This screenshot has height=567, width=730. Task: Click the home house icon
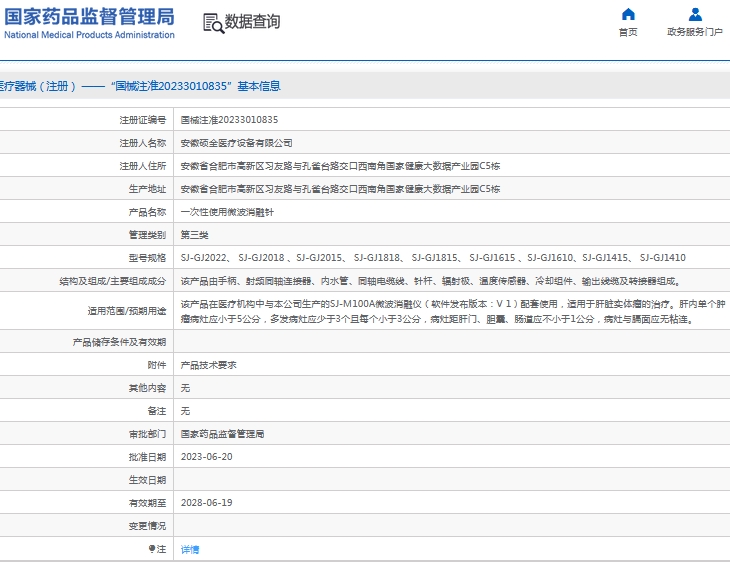(628, 14)
